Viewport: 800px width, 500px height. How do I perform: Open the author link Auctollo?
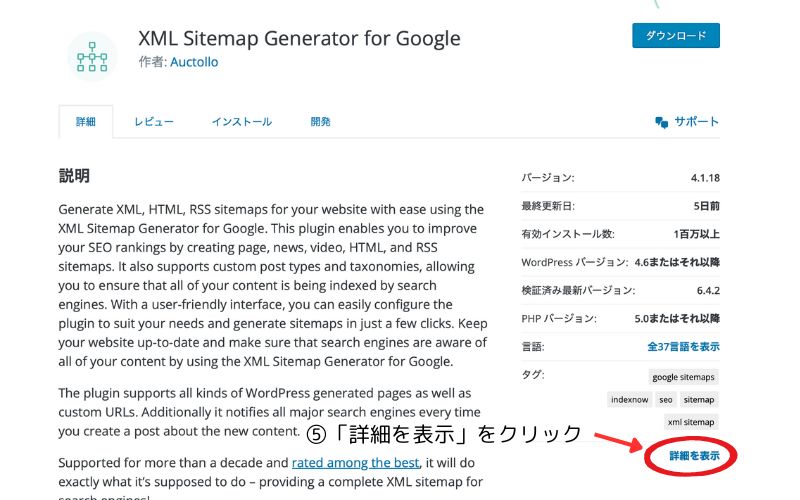coord(194,62)
